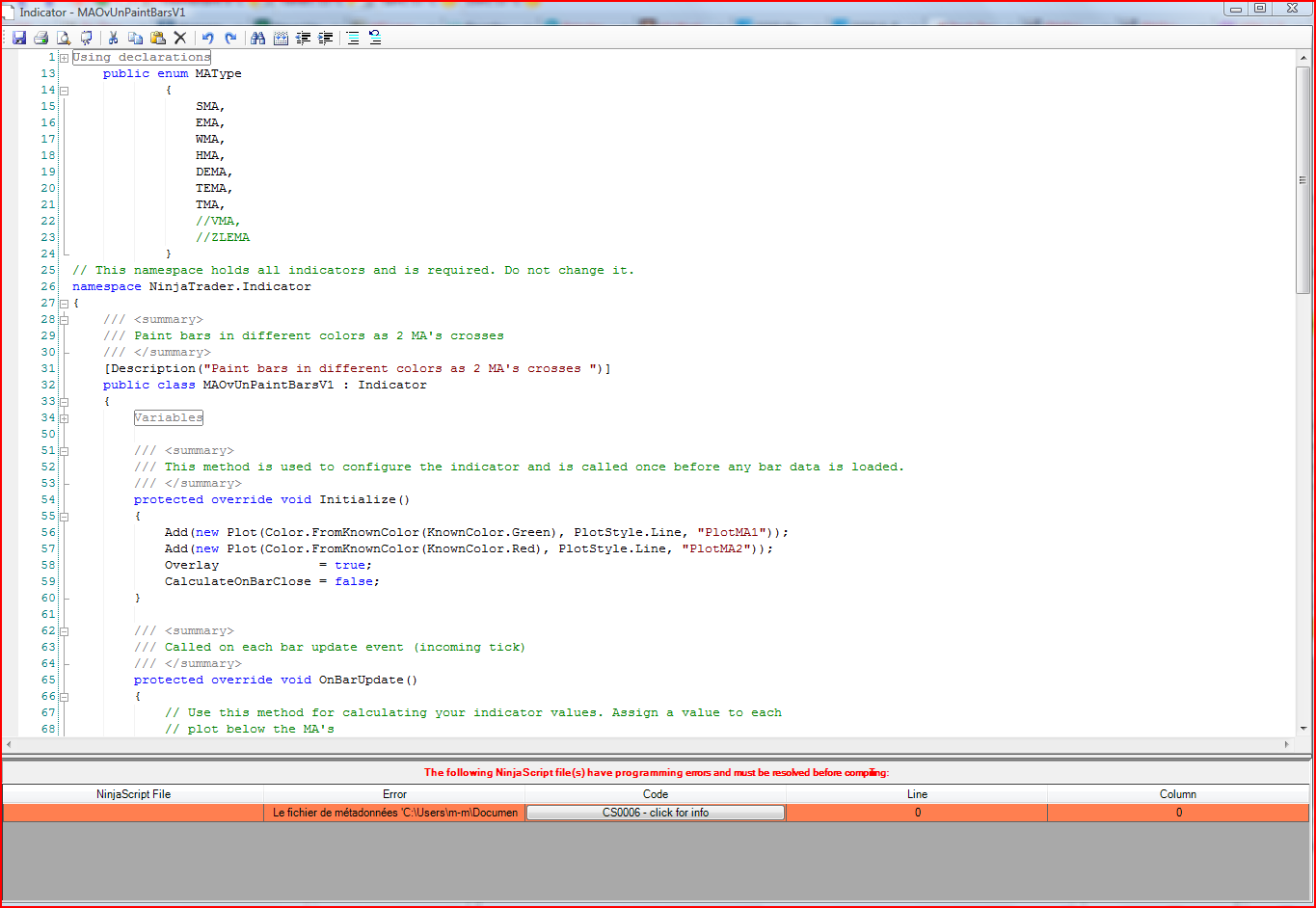Click the 0 value under the Line column
Viewport: 1316px width, 908px height.
click(x=917, y=813)
